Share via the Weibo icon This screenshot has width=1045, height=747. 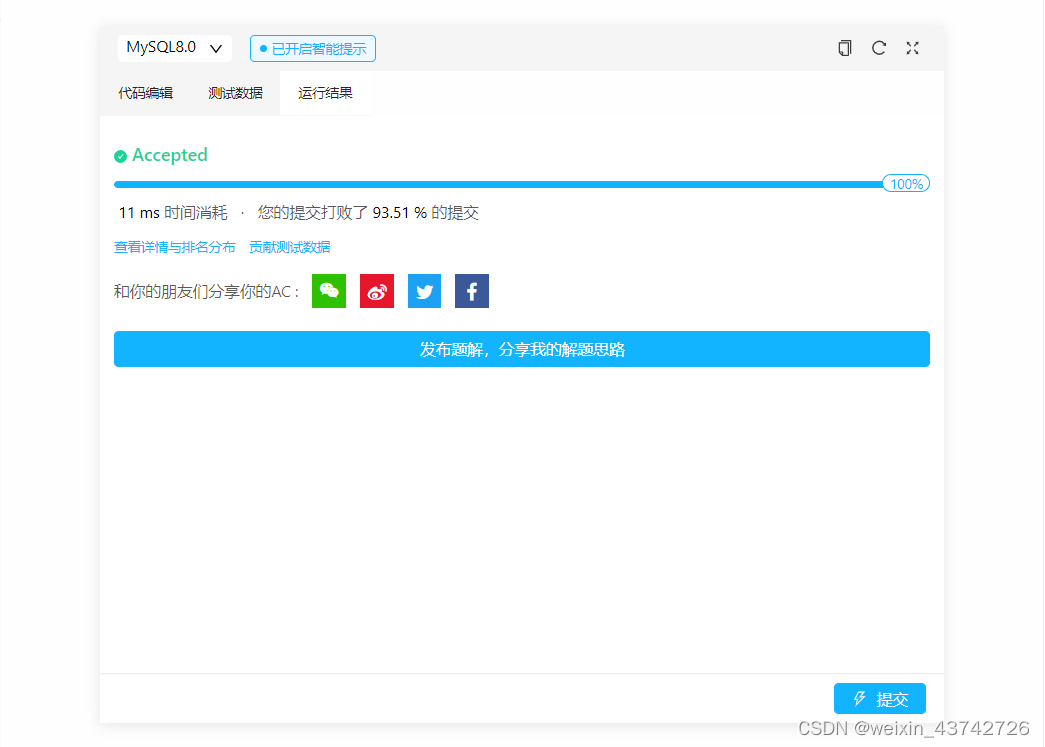tap(377, 291)
